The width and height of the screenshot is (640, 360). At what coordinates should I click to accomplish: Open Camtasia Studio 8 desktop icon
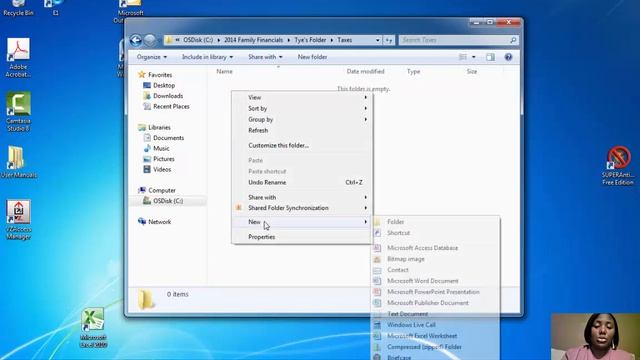pos(18,111)
